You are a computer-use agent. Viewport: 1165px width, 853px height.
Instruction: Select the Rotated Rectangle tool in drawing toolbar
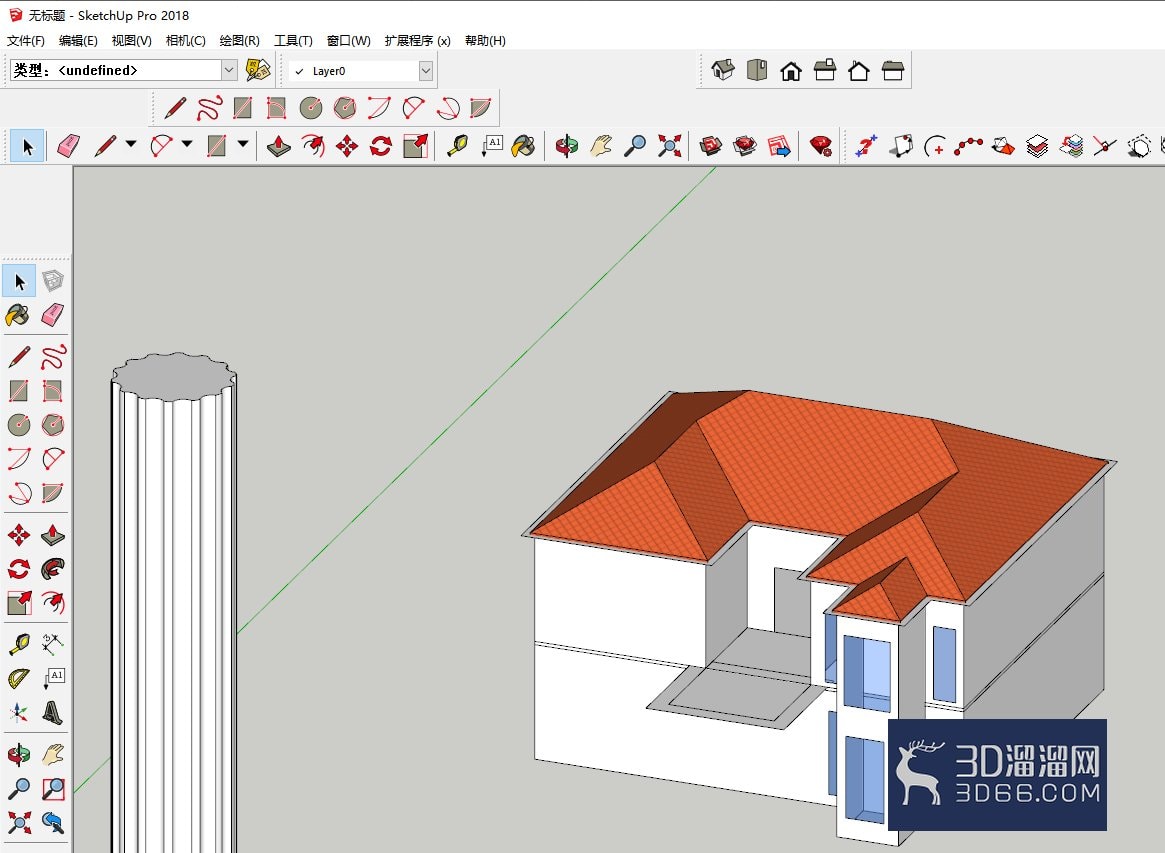click(x=276, y=108)
